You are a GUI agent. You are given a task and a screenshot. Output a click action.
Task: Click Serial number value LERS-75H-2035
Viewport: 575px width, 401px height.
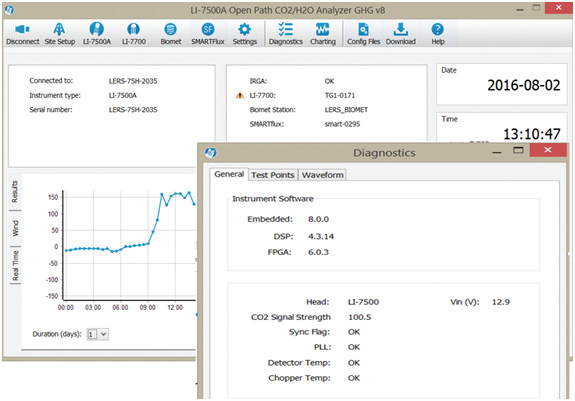[x=133, y=110]
